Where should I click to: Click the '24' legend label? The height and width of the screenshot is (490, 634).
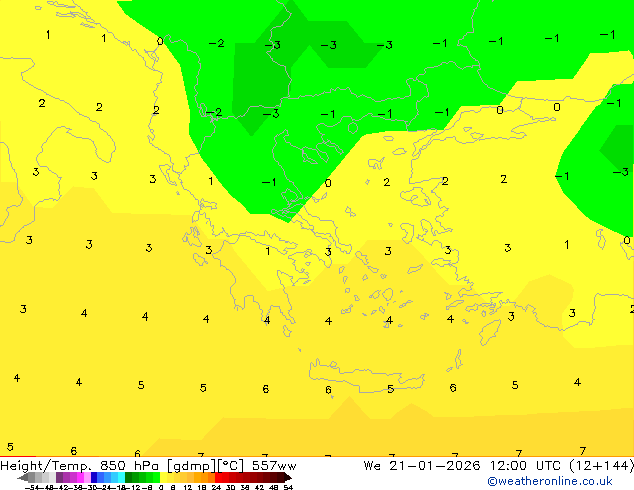point(216,487)
